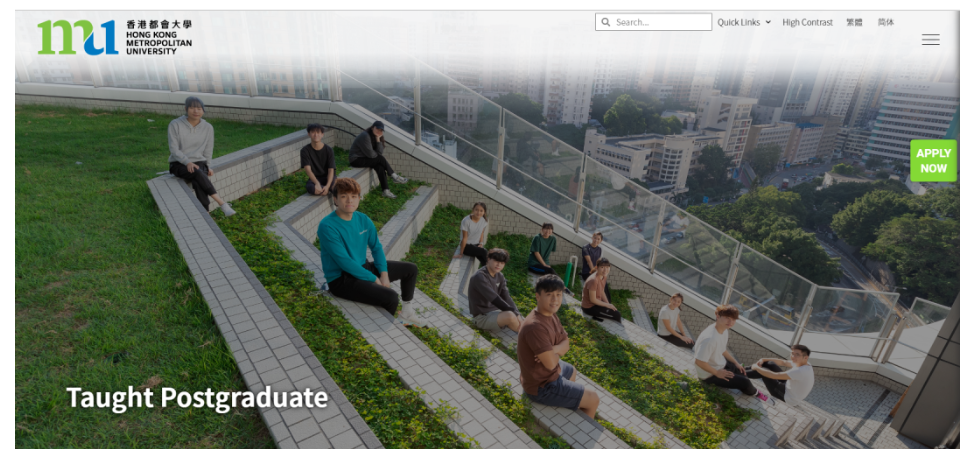Click the green and blue MU logo mark
This screenshot has height=449, width=965.
[x=78, y=37]
